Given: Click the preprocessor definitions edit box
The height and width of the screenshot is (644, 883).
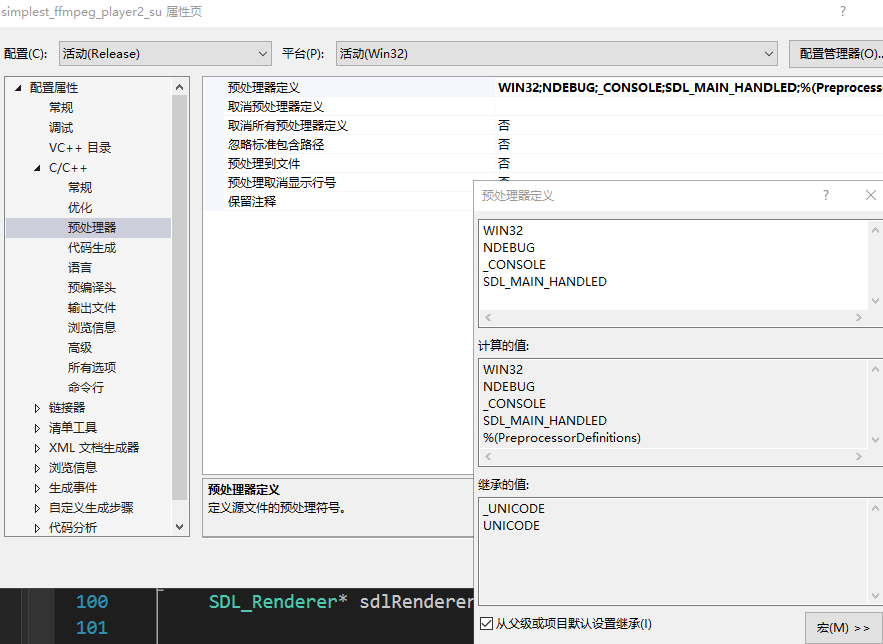Looking at the screenshot, I should click(x=672, y=265).
